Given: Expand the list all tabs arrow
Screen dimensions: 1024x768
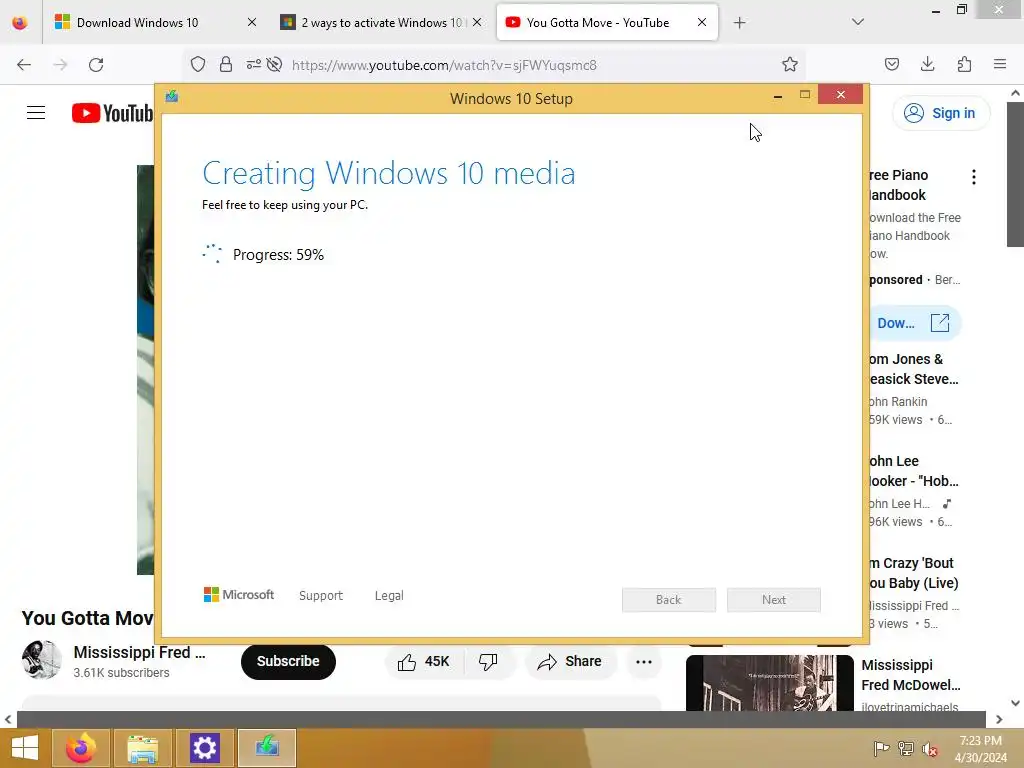Looking at the screenshot, I should point(858,22).
